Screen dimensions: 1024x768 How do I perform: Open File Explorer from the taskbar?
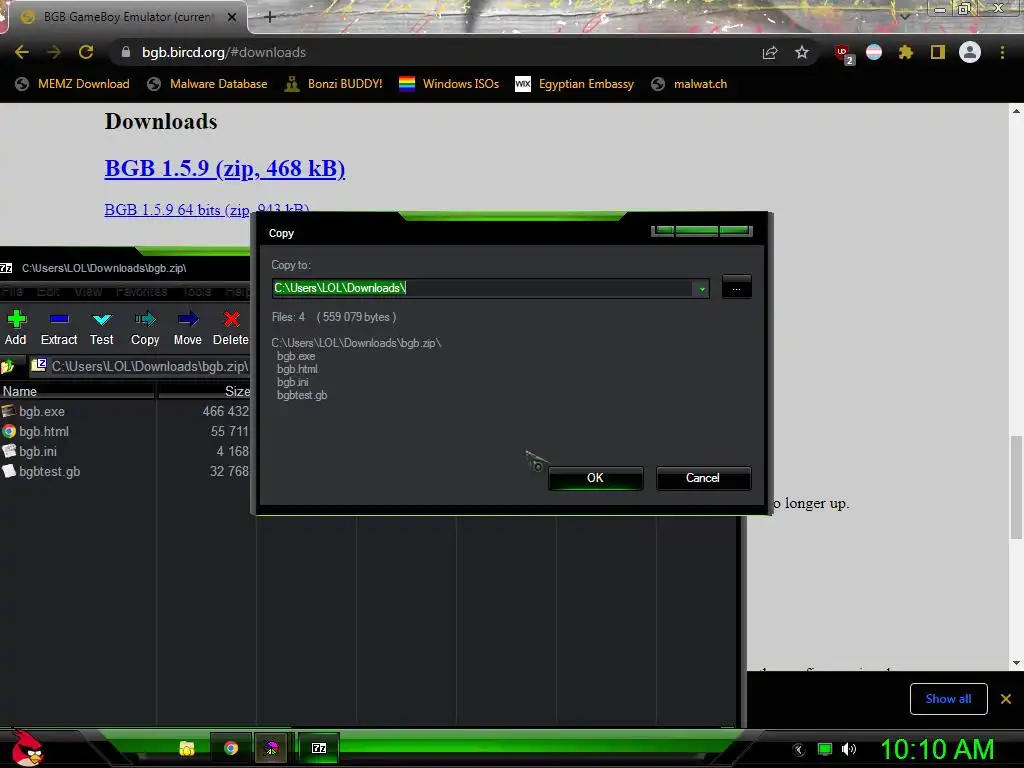pyautogui.click(x=187, y=748)
